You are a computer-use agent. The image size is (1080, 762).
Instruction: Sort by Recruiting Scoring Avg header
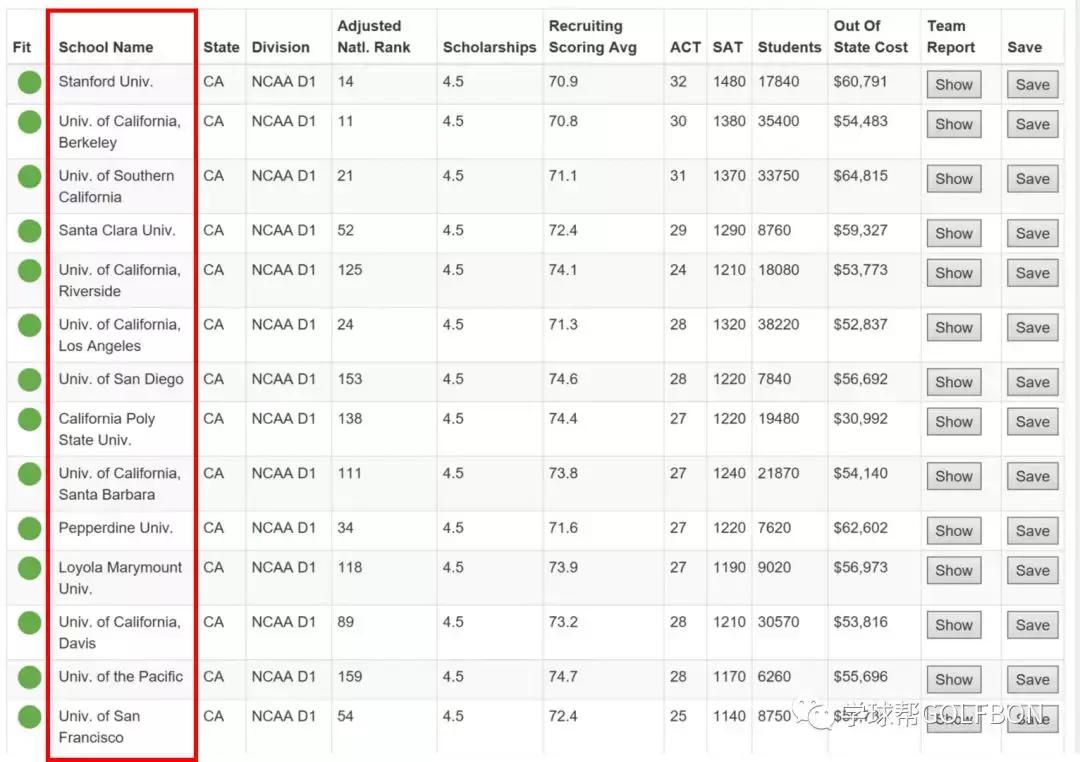click(592, 36)
